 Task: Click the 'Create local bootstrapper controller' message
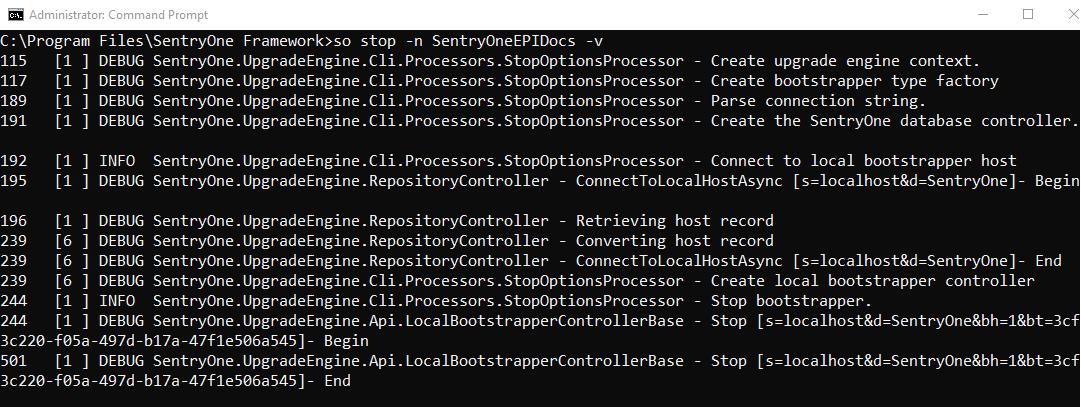pyautogui.click(x=872, y=281)
